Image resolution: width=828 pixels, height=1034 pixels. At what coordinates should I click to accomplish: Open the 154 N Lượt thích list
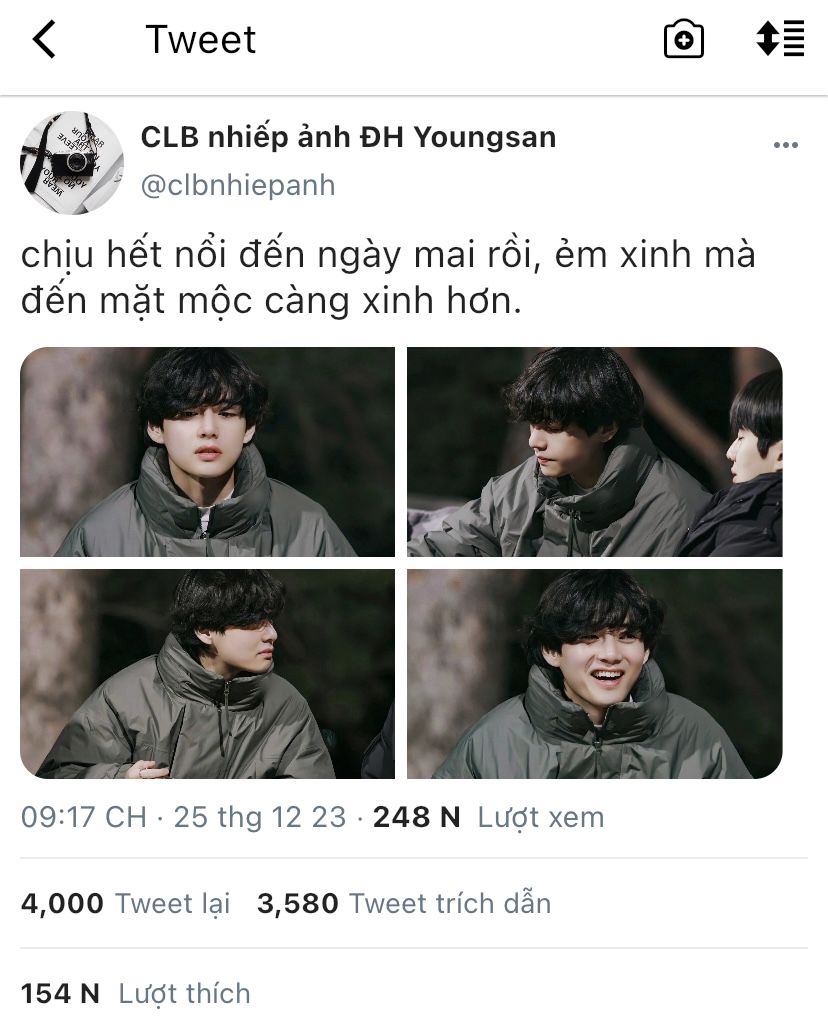[x=136, y=994]
